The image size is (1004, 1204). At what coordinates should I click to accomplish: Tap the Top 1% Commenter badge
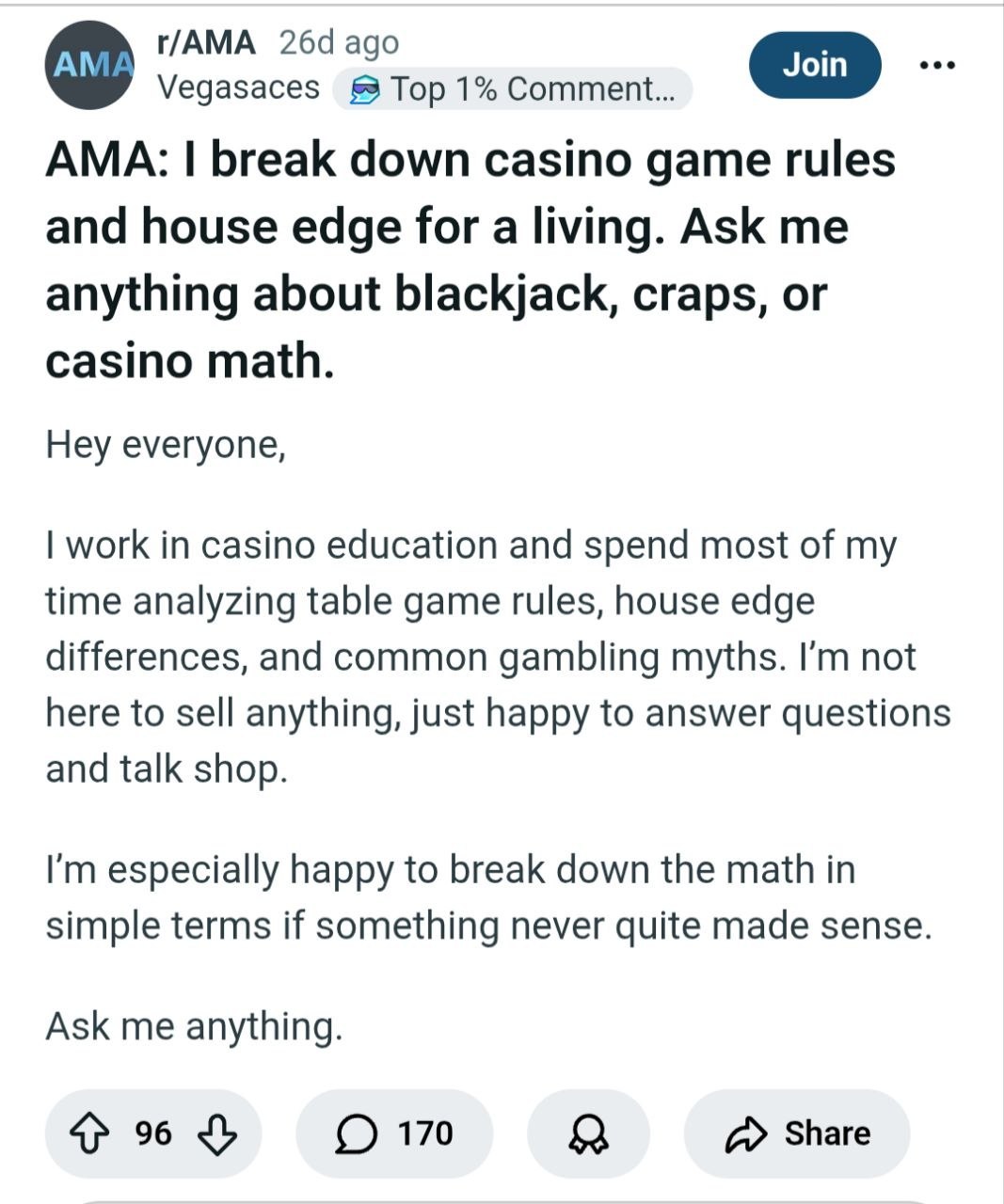(x=532, y=89)
